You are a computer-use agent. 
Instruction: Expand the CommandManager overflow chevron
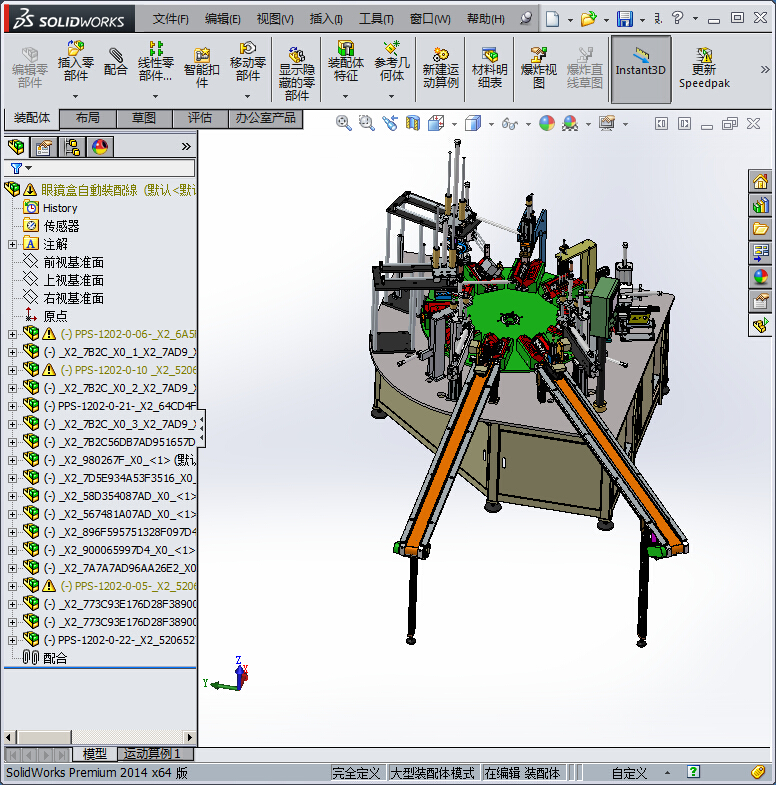tap(765, 70)
